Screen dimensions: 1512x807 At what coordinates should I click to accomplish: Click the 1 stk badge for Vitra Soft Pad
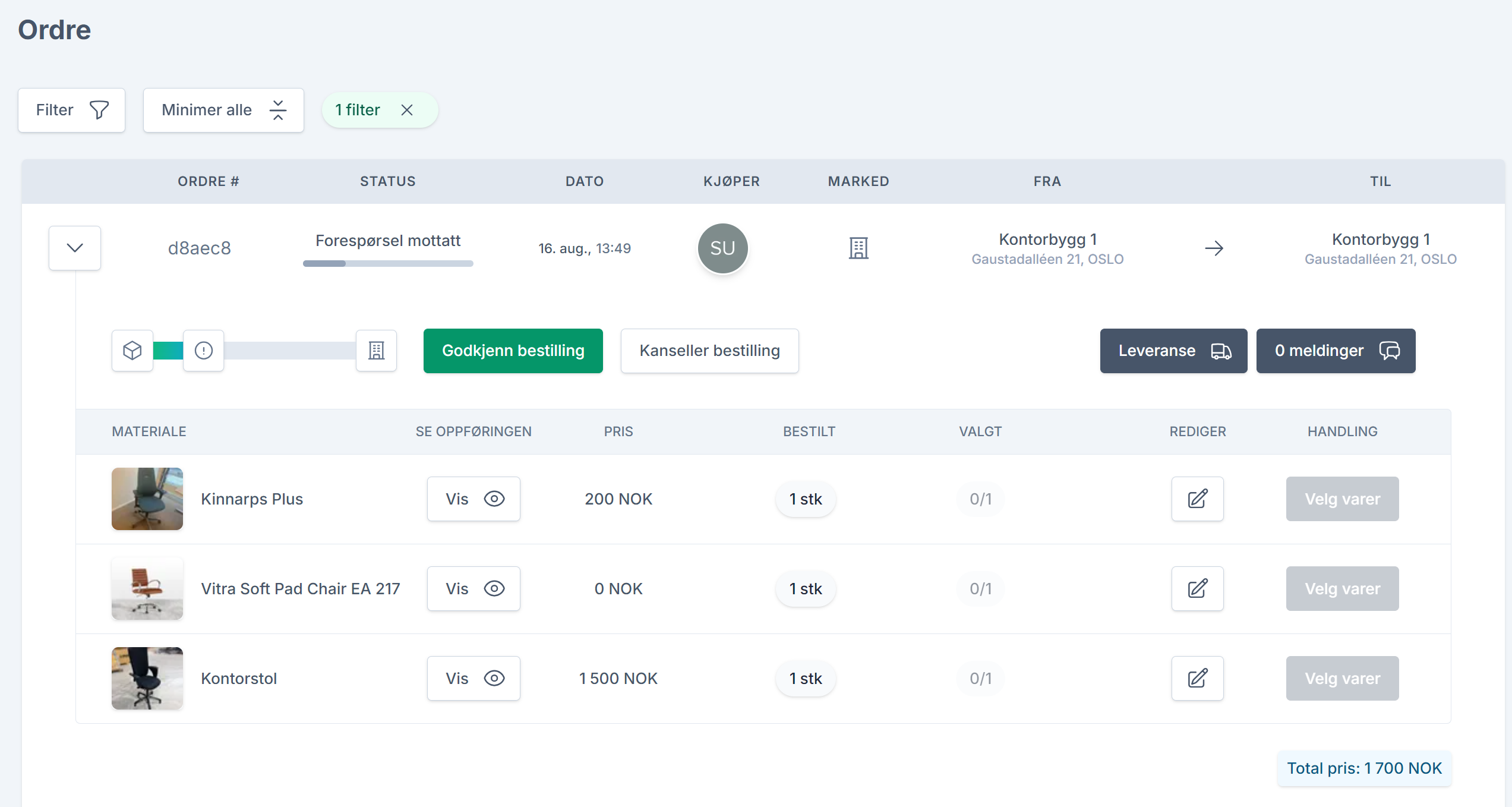point(806,588)
